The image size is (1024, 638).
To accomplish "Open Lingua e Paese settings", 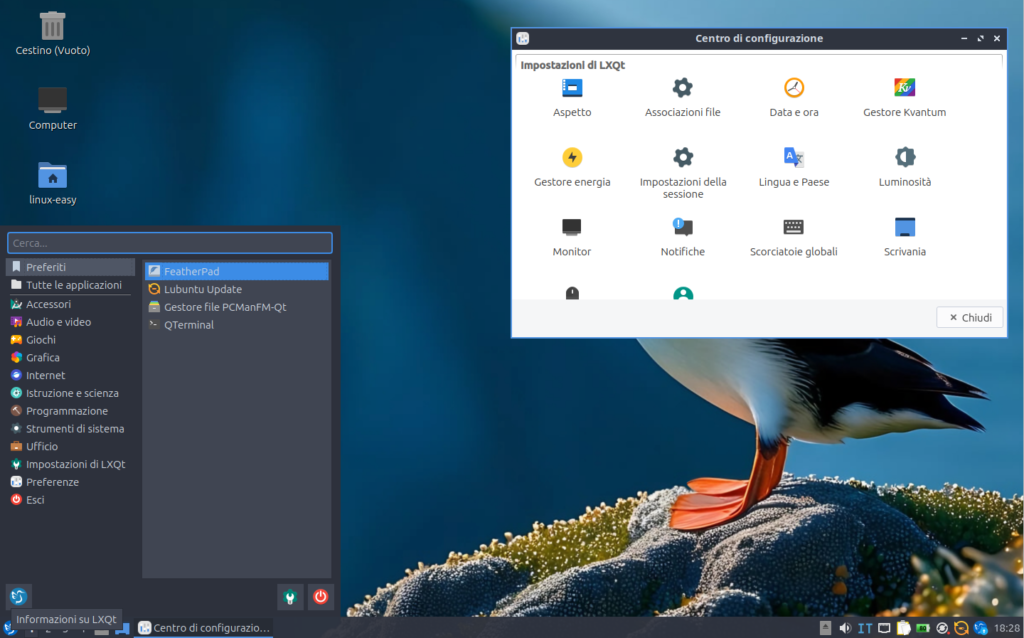I will 793,157.
